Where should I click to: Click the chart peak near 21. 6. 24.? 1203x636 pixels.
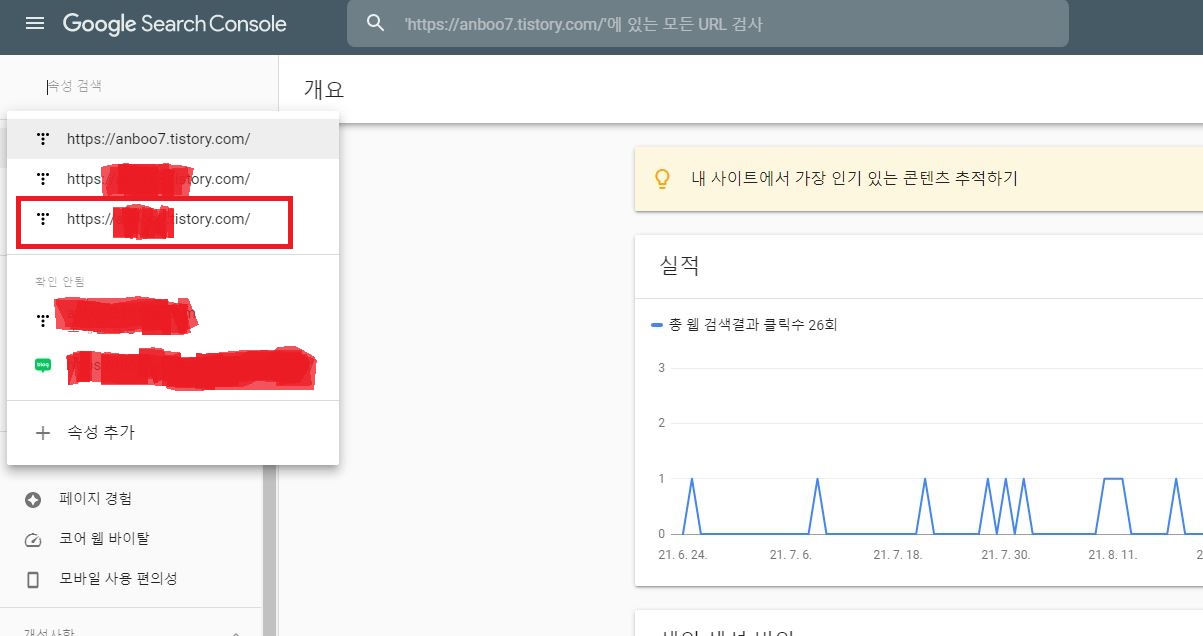[692, 479]
